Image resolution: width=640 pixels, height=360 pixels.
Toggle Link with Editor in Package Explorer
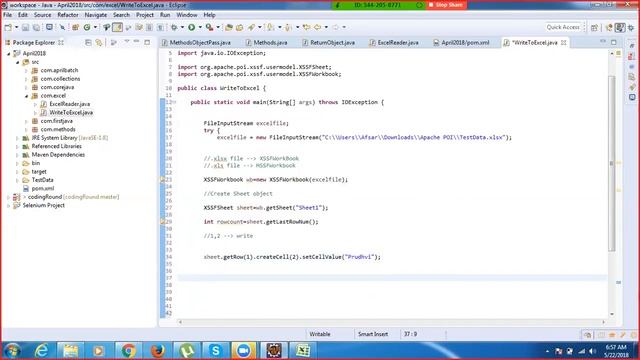point(99,42)
